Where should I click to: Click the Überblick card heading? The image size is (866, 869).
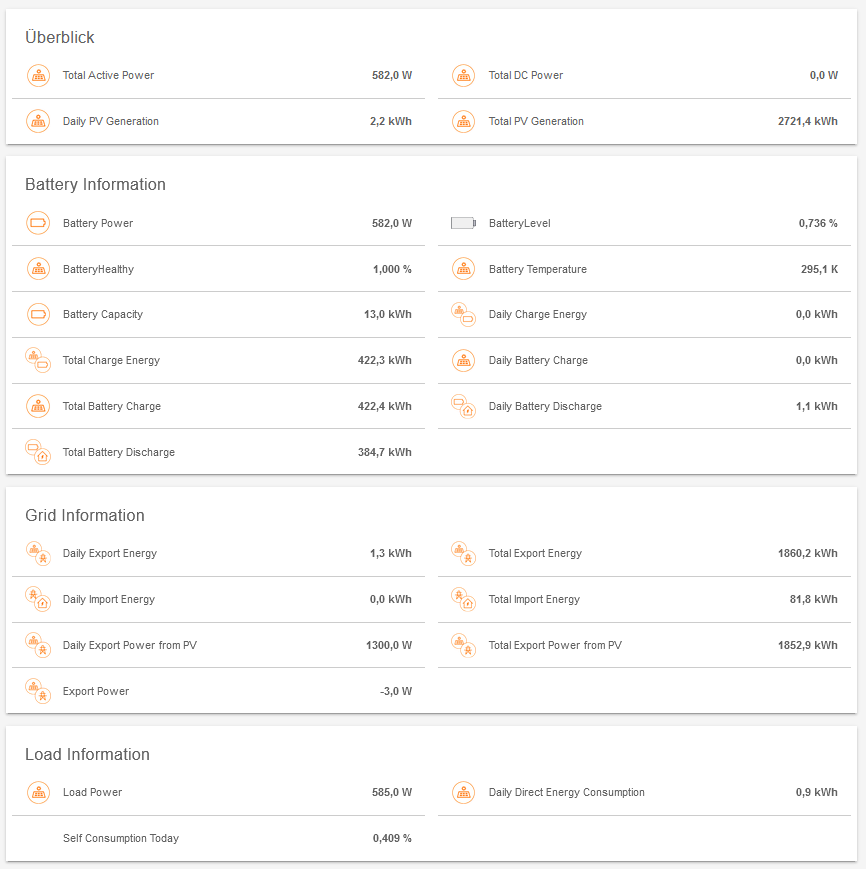coord(60,37)
